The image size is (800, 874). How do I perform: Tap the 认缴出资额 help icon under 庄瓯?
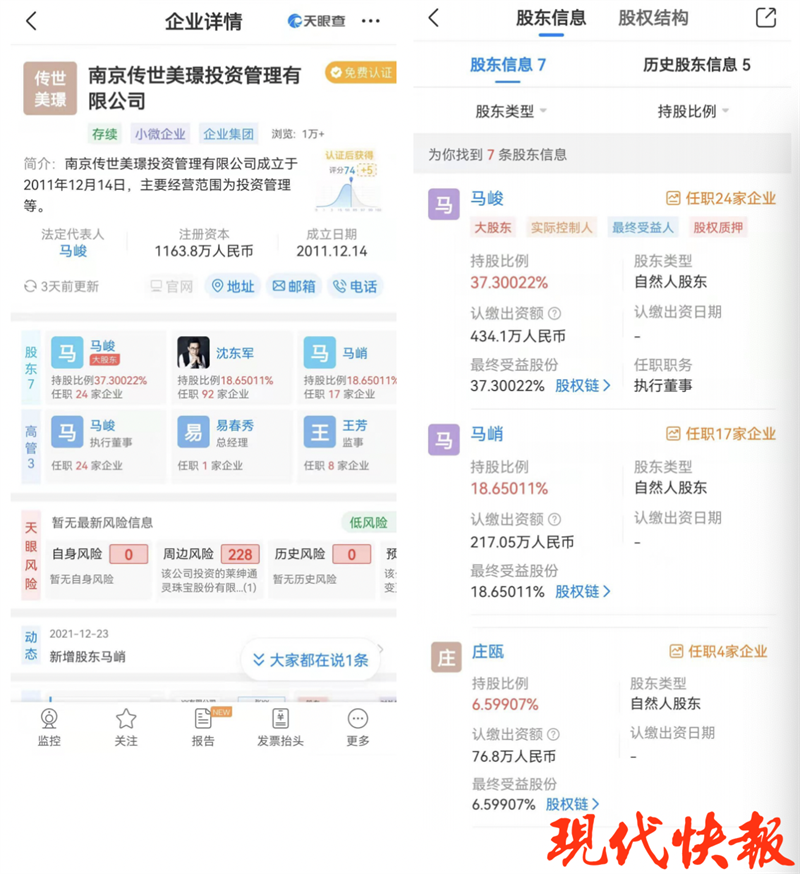tap(553, 734)
